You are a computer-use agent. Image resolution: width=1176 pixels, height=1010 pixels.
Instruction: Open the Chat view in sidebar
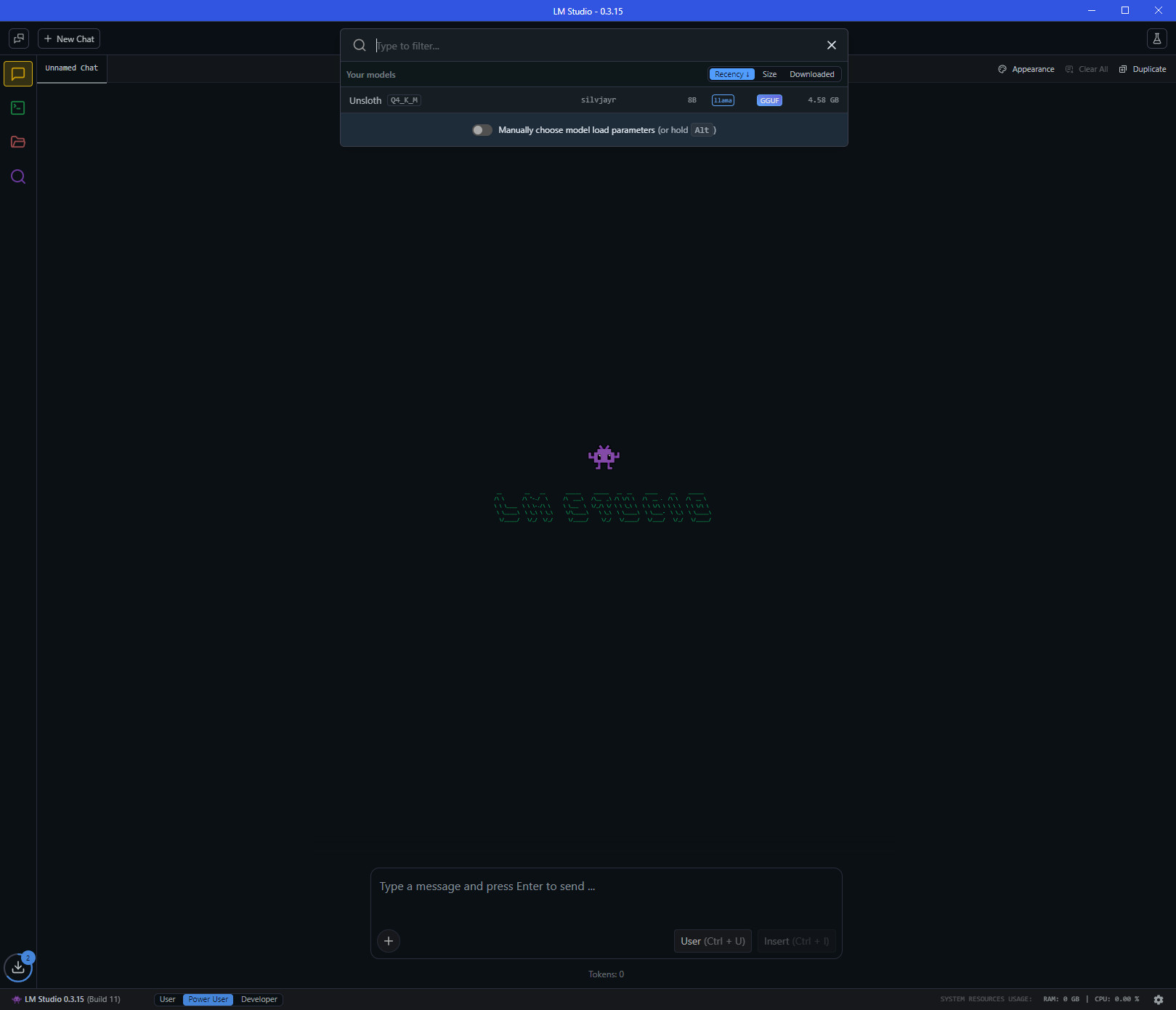coord(18,74)
